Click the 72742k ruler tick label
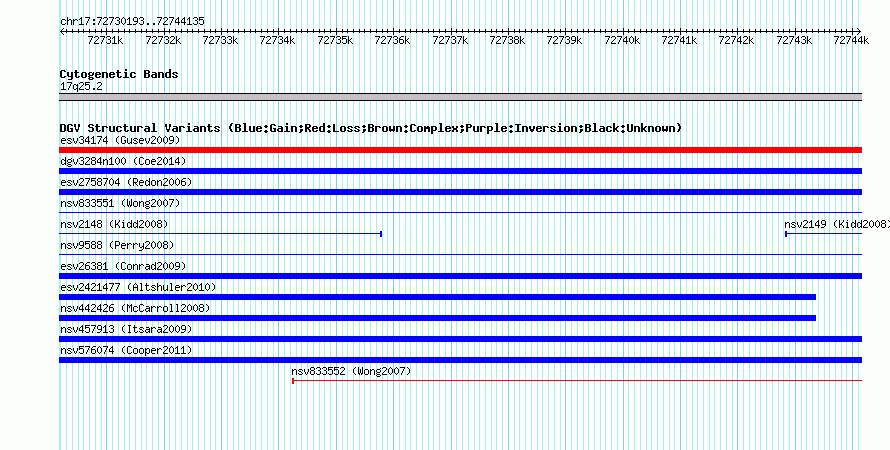The height and width of the screenshot is (450, 890). click(737, 40)
